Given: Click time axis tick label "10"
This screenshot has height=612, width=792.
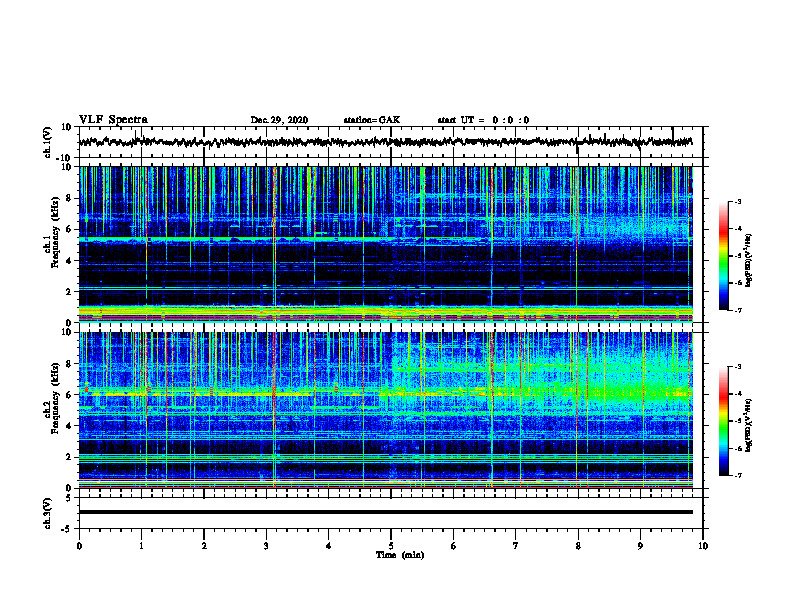Looking at the screenshot, I should (x=703, y=546).
